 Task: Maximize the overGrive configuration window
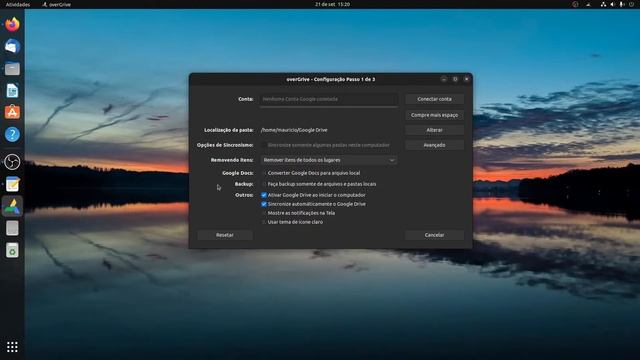pos(455,79)
